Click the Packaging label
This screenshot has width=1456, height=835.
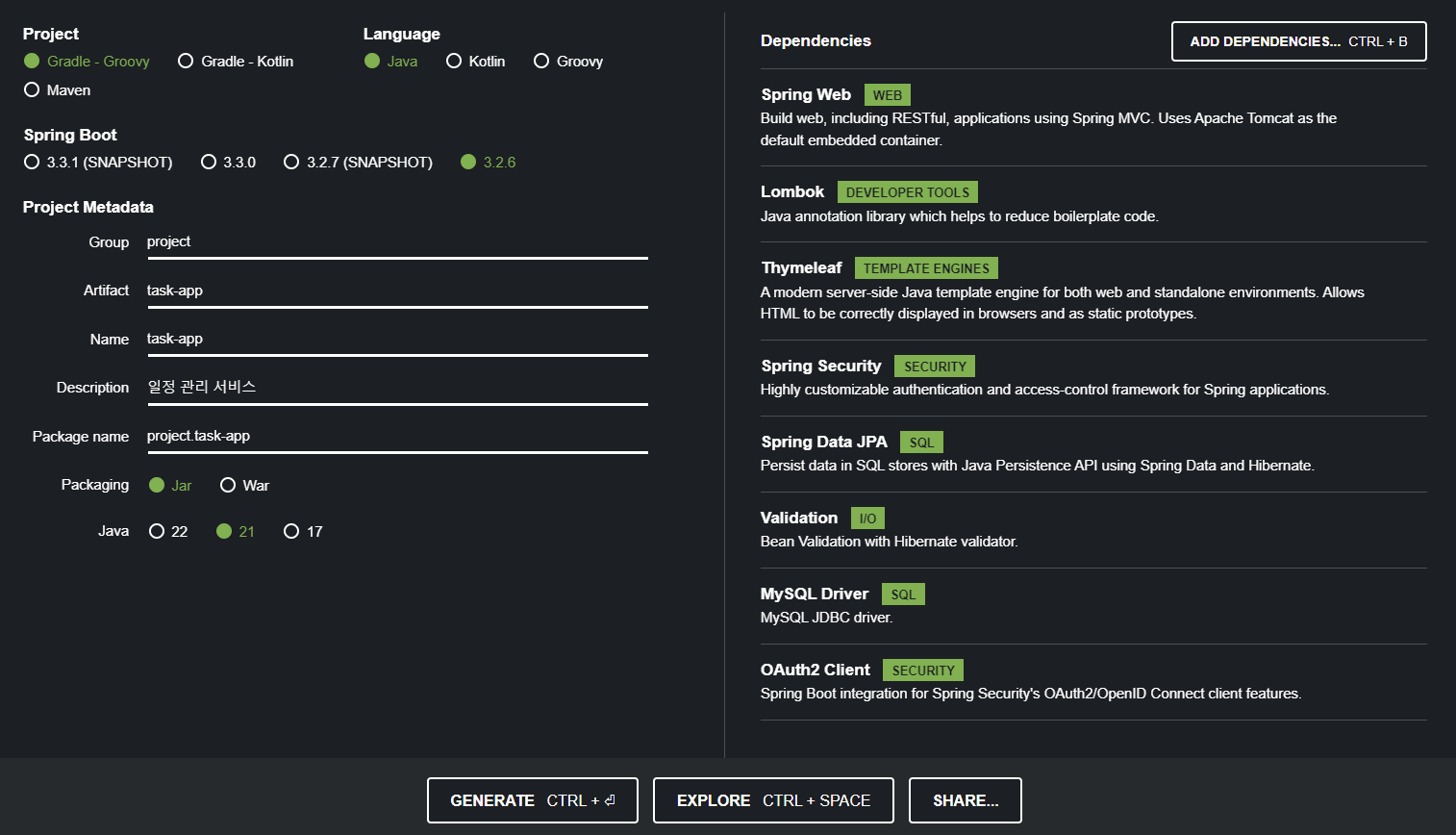[95, 485]
